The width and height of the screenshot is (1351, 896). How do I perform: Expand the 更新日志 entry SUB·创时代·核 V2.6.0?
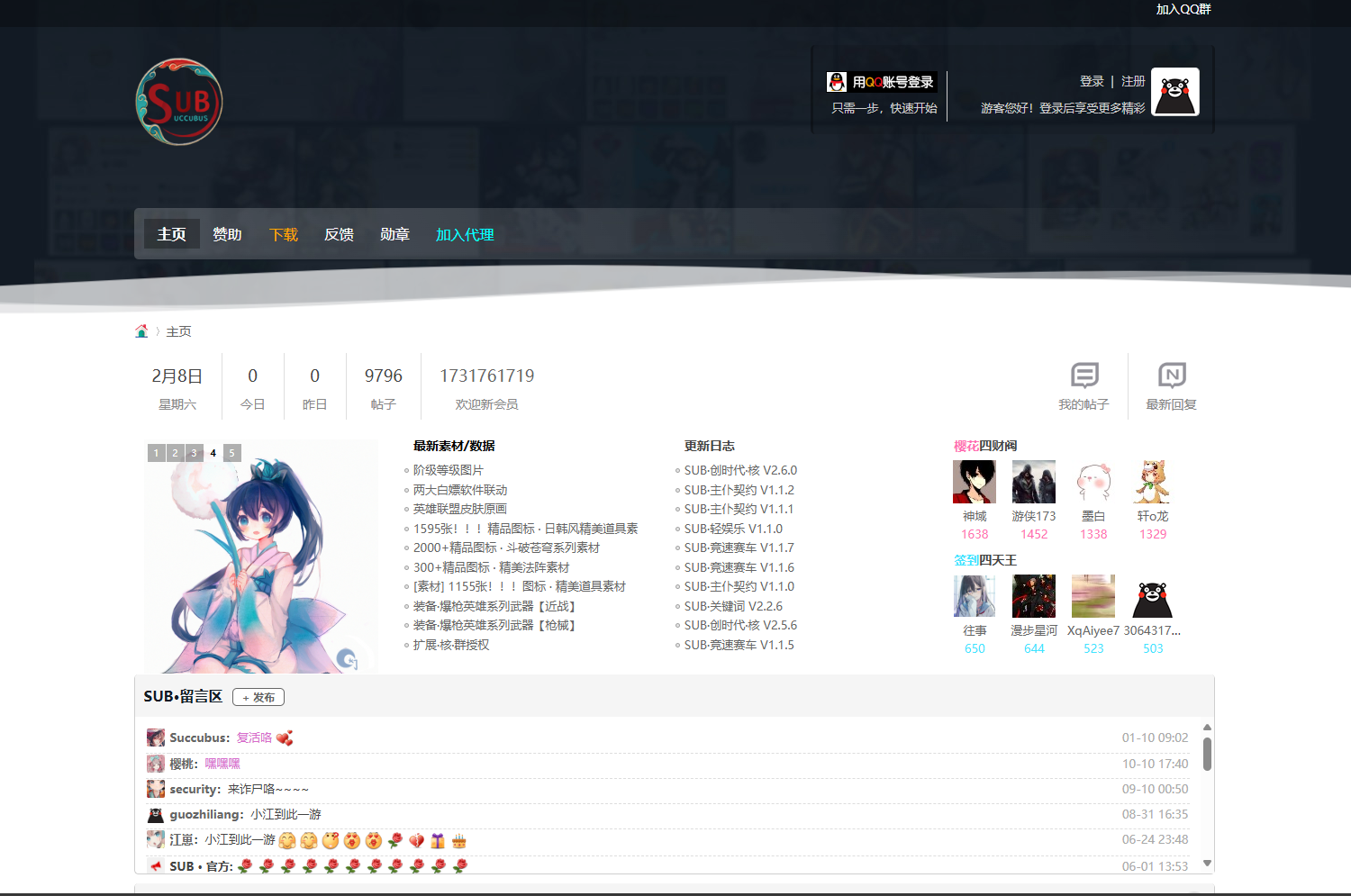coord(739,470)
